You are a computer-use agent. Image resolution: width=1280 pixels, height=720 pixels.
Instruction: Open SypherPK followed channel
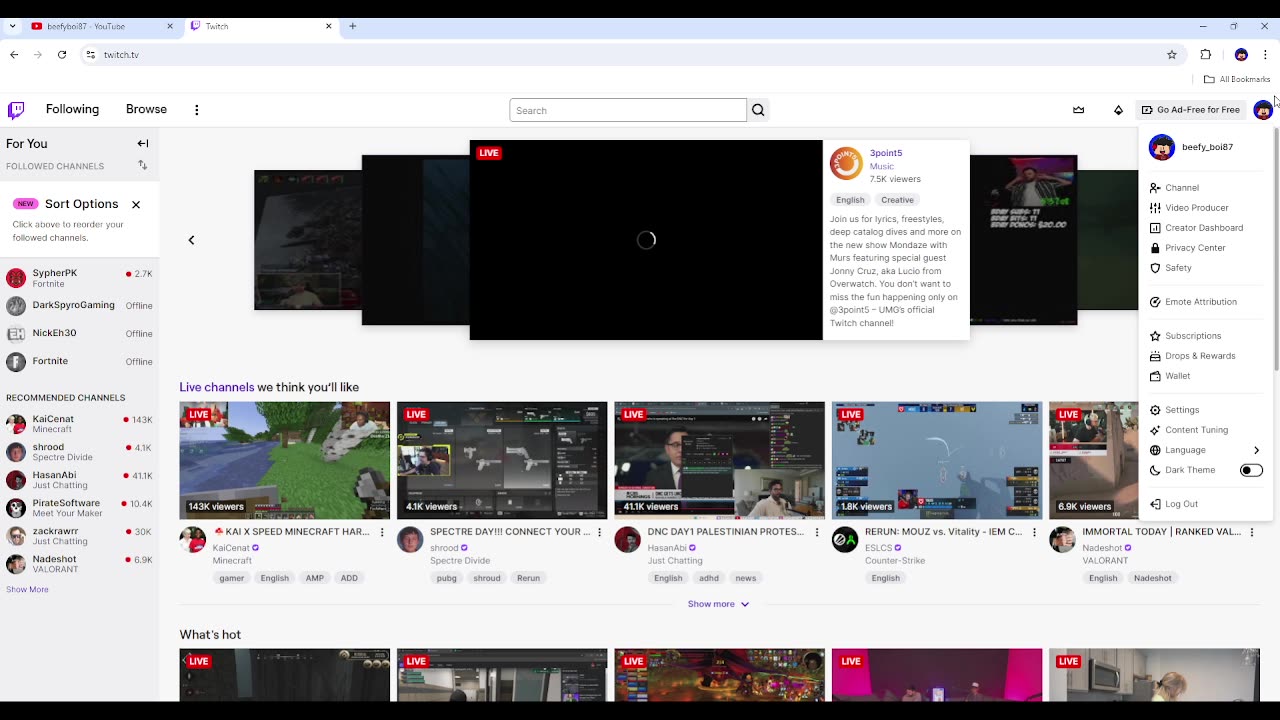(x=79, y=277)
